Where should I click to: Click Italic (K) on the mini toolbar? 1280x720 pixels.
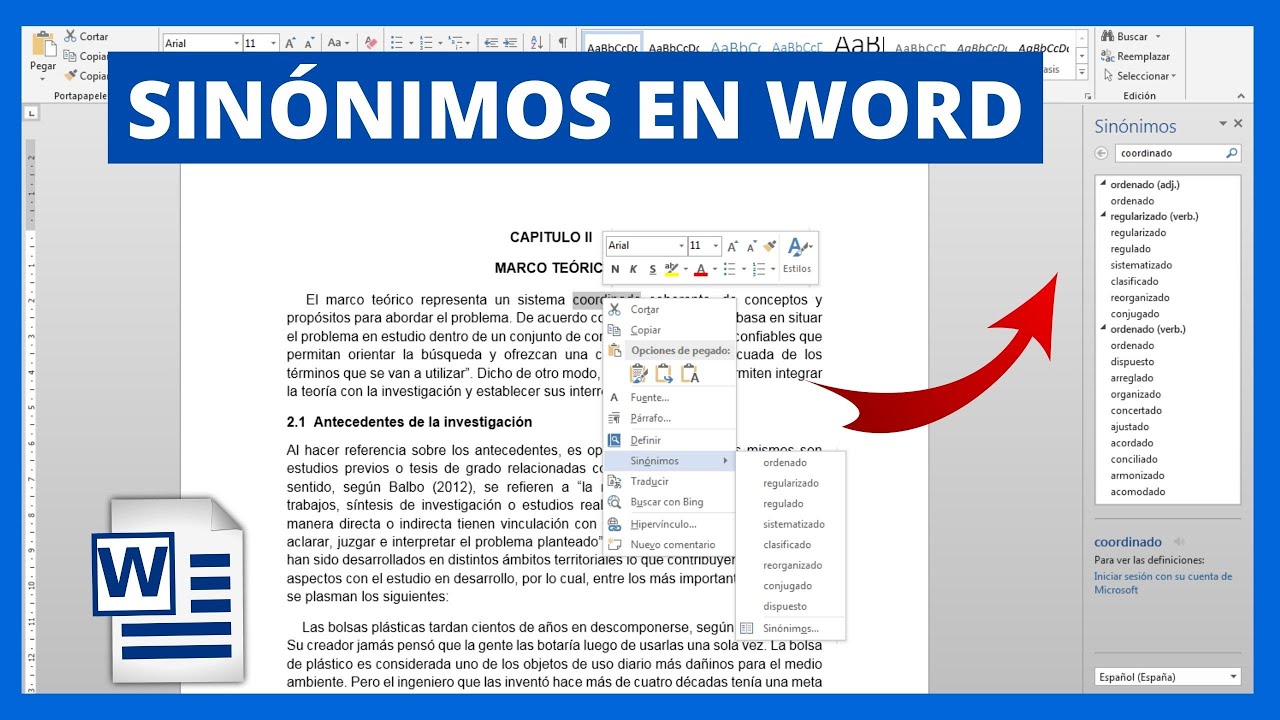point(633,269)
